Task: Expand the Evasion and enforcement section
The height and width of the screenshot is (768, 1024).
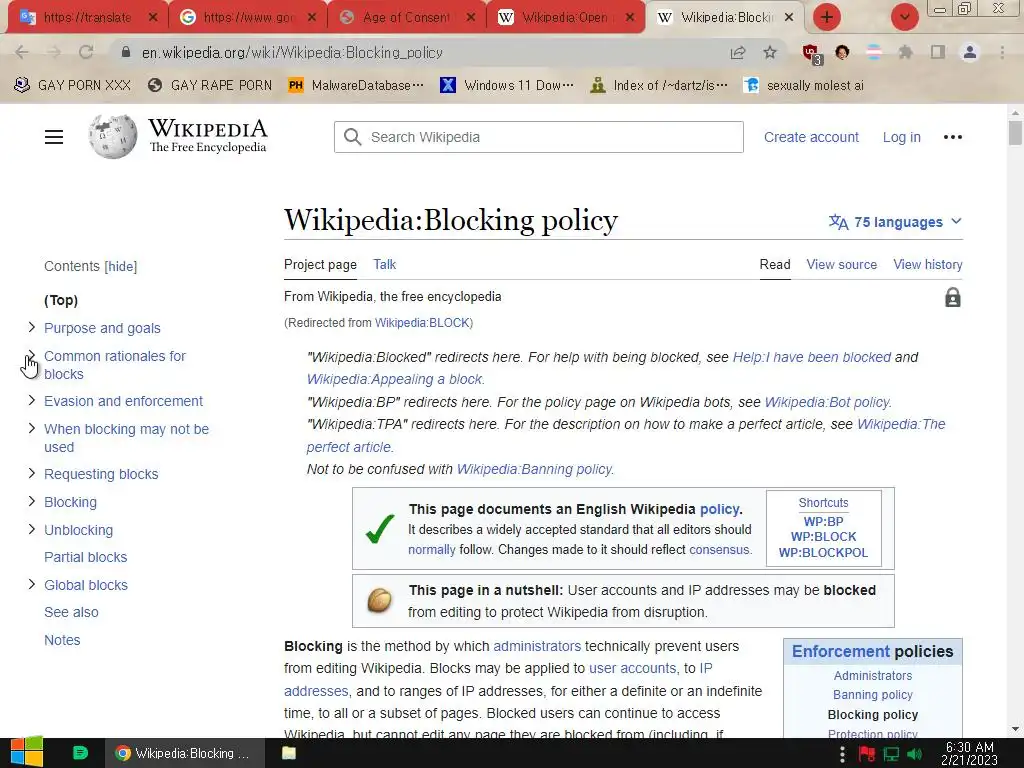Action: point(31,400)
